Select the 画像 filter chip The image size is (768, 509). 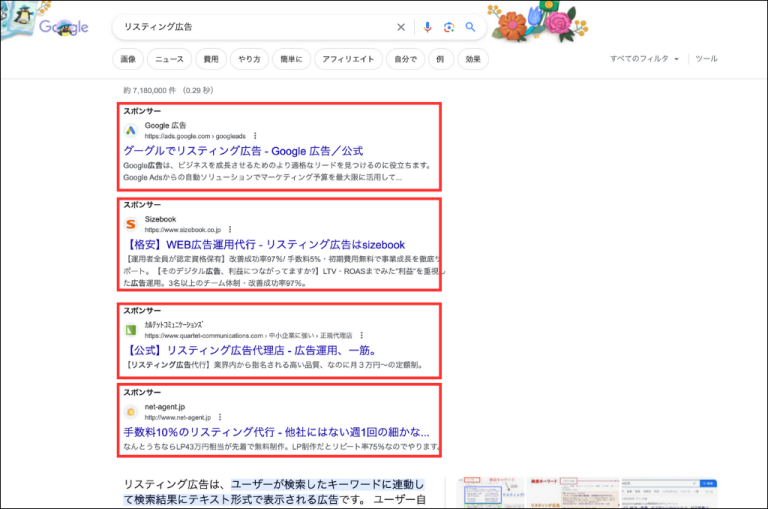point(128,59)
